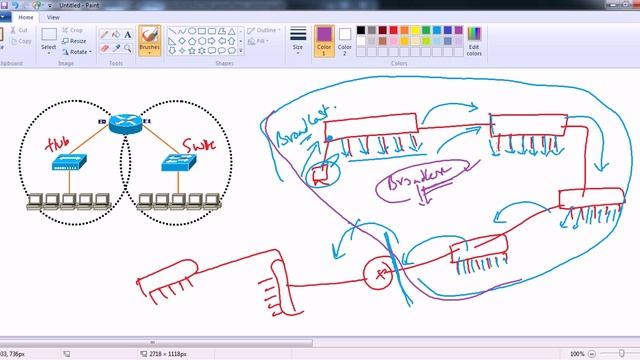Image resolution: width=640 pixels, height=360 pixels.
Task: Open the shape Fill dropdown
Action: (x=259, y=41)
